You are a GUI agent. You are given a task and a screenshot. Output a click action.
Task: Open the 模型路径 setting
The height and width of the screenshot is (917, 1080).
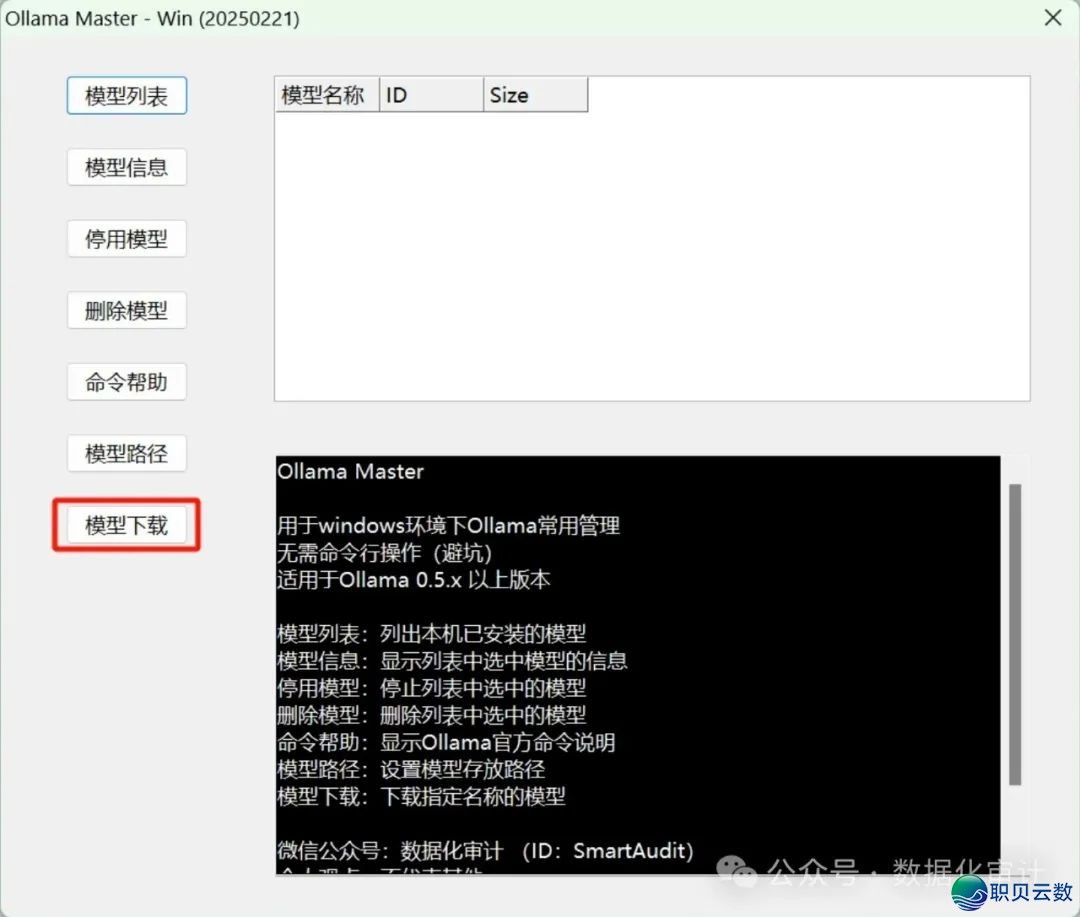point(127,453)
